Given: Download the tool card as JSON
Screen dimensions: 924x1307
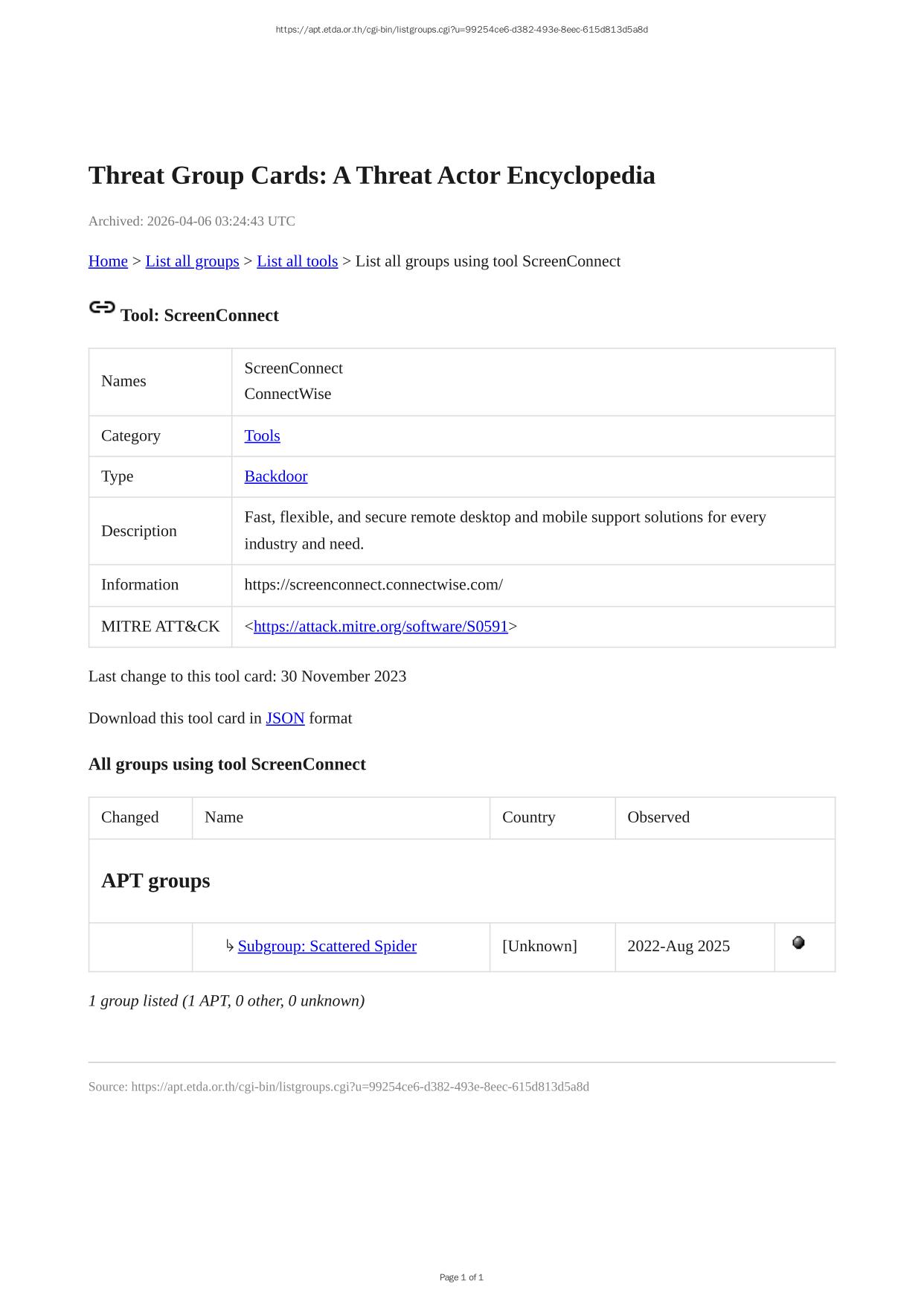Looking at the screenshot, I should pos(285,718).
